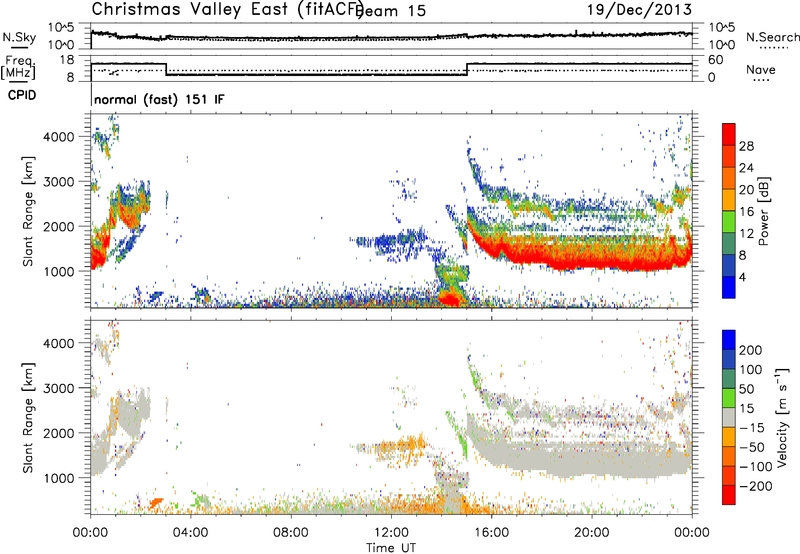This screenshot has width=800, height=554.
Task: Click the '15' label on Velocity colorbar
Action: [x=746, y=409]
